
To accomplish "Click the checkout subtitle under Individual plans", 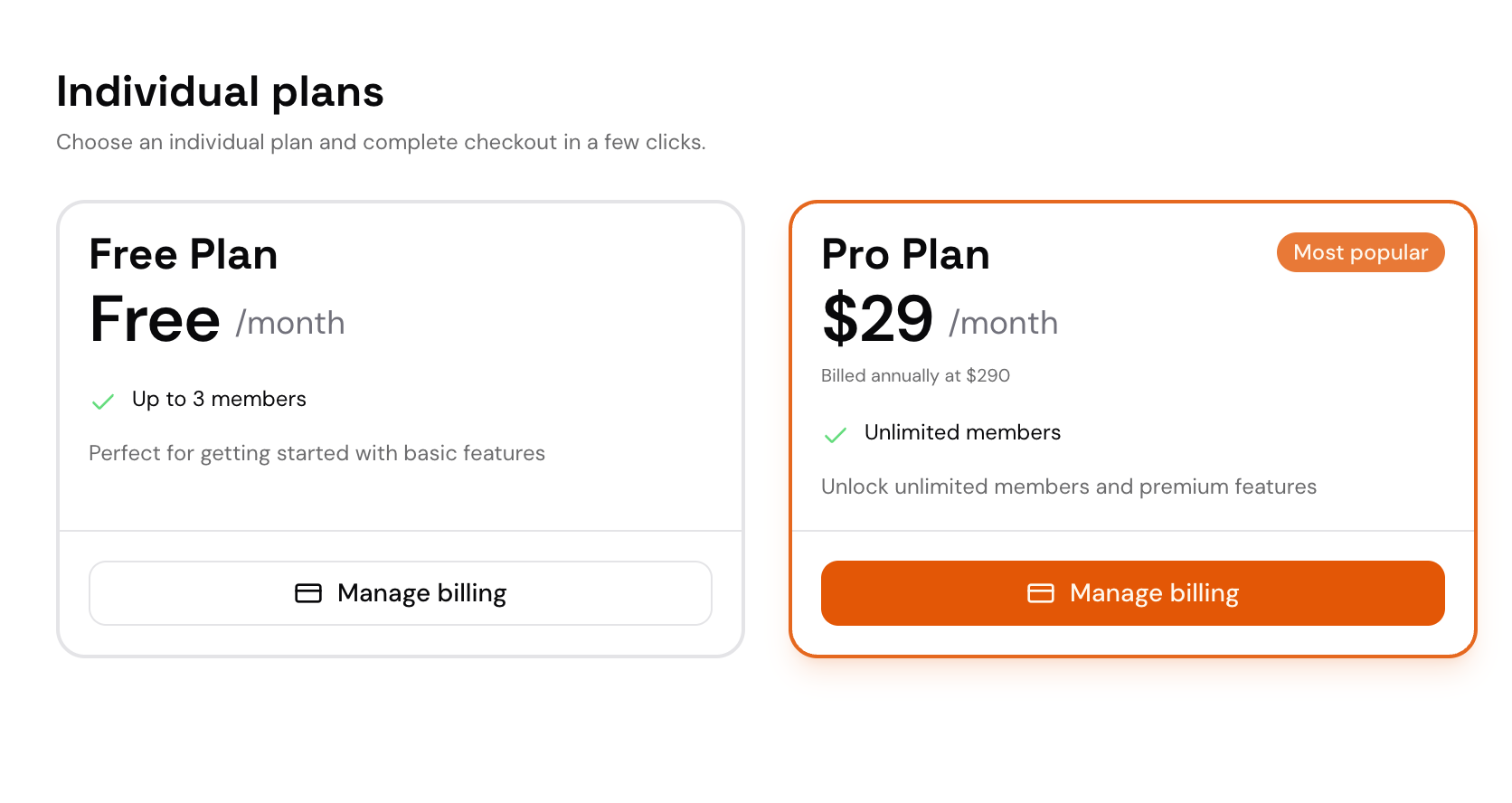I will click(381, 142).
